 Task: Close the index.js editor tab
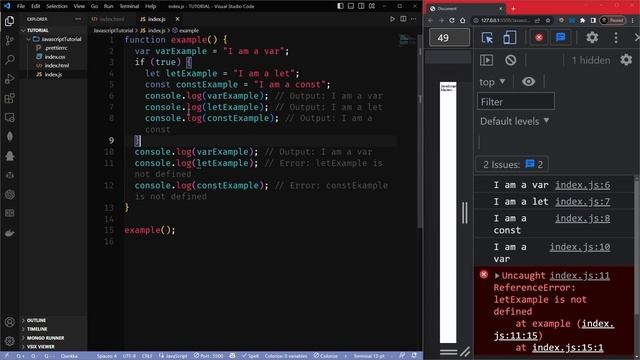coord(177,19)
